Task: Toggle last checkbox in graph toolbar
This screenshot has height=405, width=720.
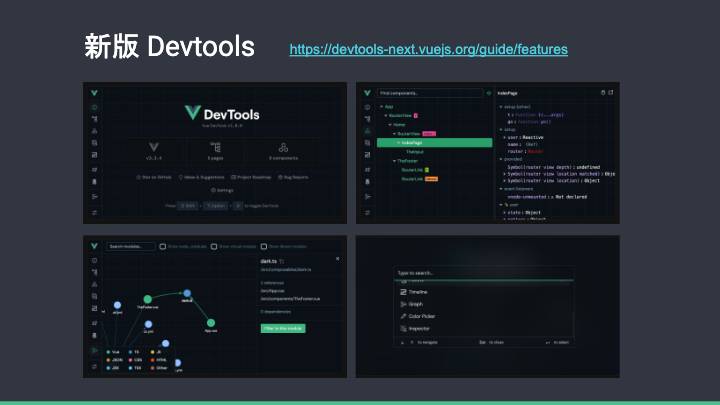Action: point(264,247)
